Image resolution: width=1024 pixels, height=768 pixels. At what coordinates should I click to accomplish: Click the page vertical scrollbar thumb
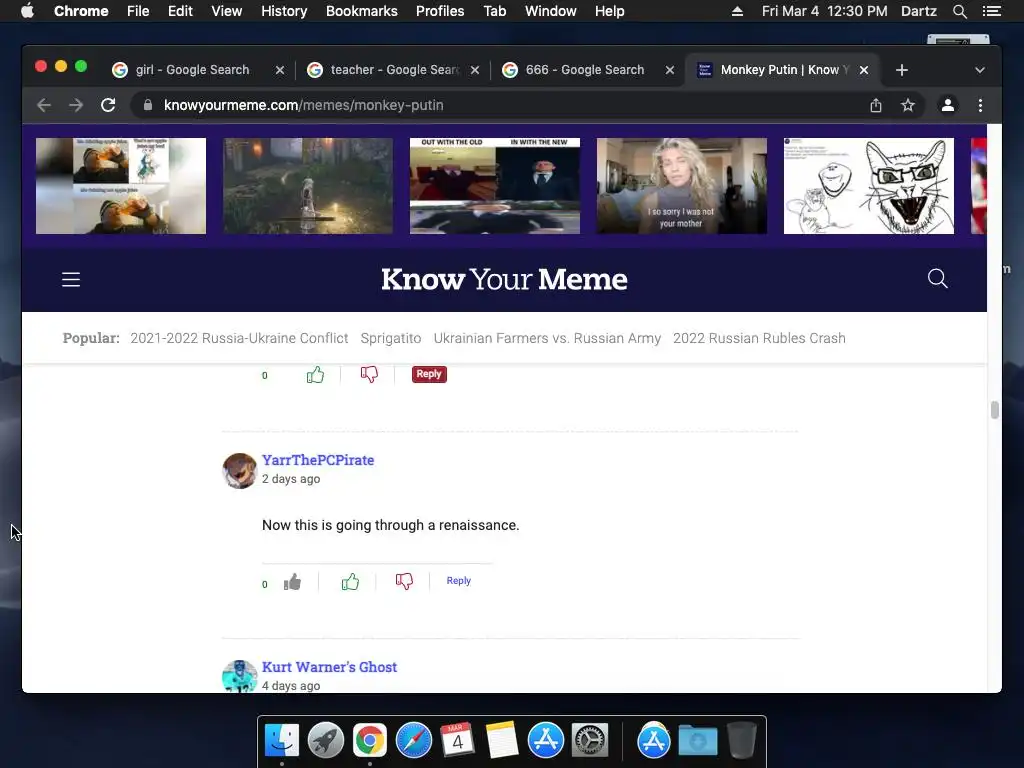(995, 410)
